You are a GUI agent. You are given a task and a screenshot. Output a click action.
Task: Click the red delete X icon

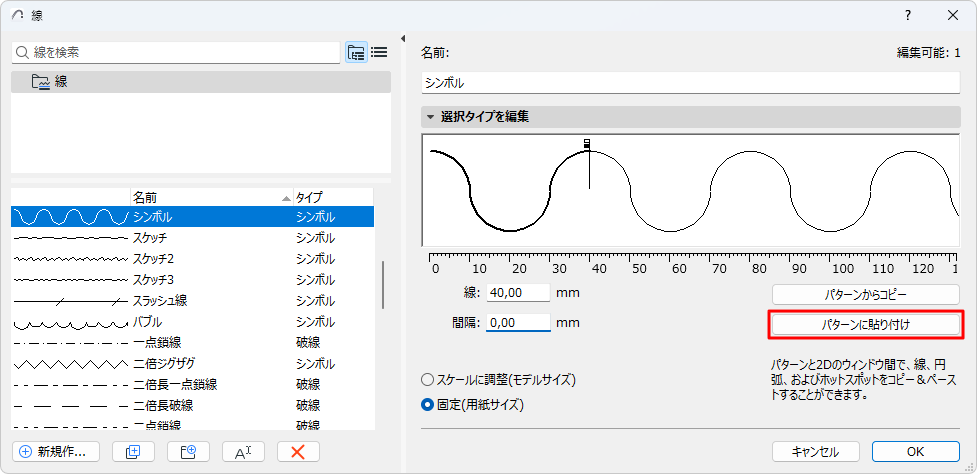298,452
